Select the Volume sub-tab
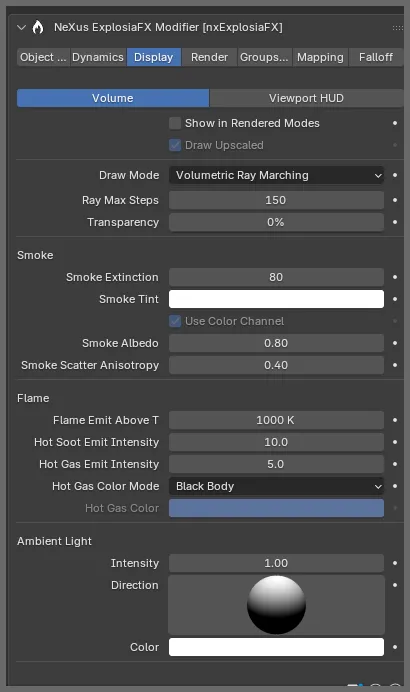Viewport: 410px width, 692px height. 113,98
